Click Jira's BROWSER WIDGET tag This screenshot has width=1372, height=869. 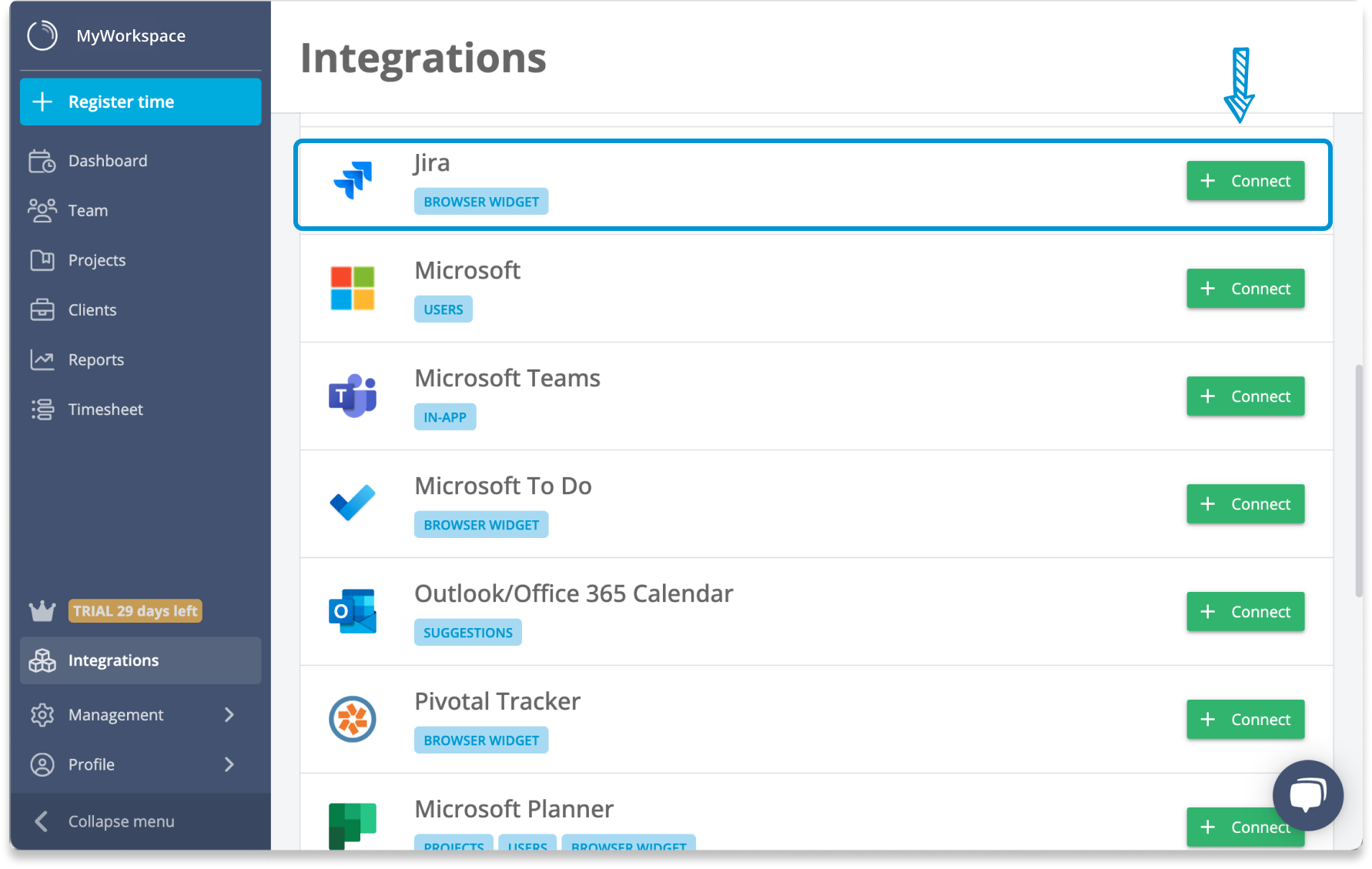point(481,202)
